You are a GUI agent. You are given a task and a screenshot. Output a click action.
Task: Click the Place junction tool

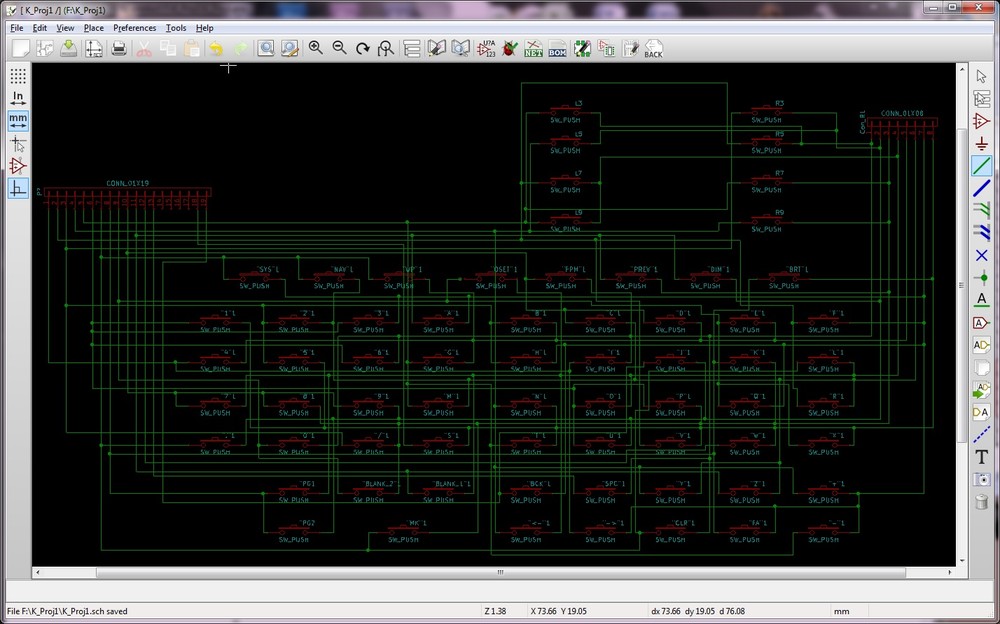pos(981,277)
